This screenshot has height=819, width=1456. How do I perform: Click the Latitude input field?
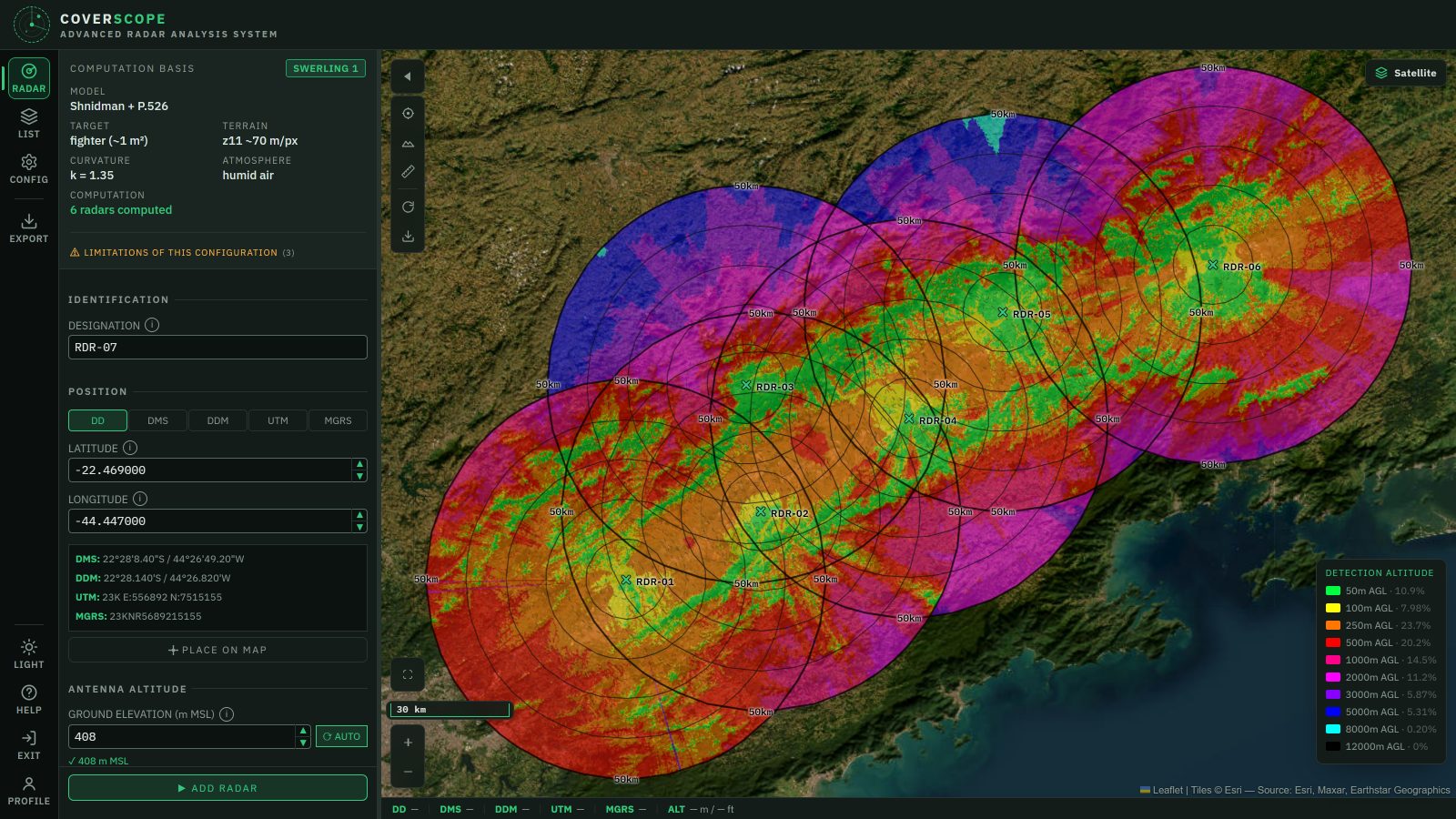(210, 470)
